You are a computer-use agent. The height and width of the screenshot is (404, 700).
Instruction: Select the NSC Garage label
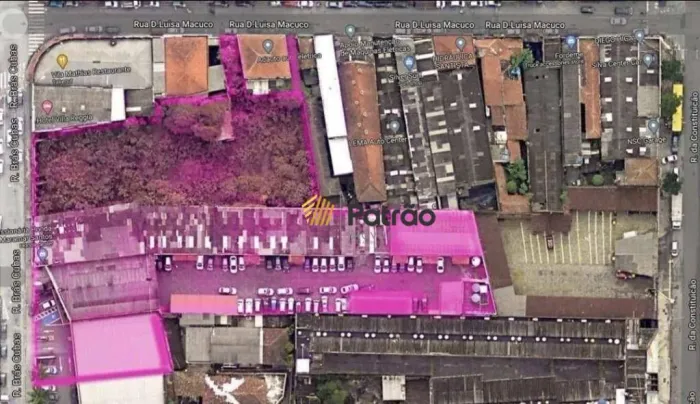(x=646, y=140)
